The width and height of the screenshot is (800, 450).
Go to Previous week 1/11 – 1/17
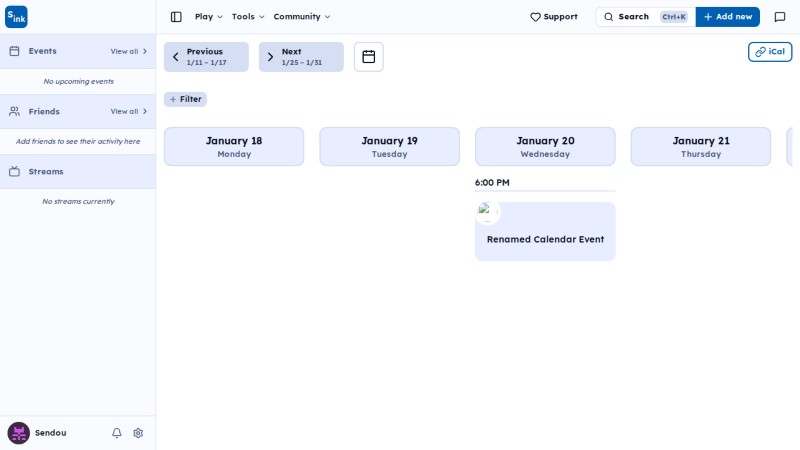click(x=206, y=57)
